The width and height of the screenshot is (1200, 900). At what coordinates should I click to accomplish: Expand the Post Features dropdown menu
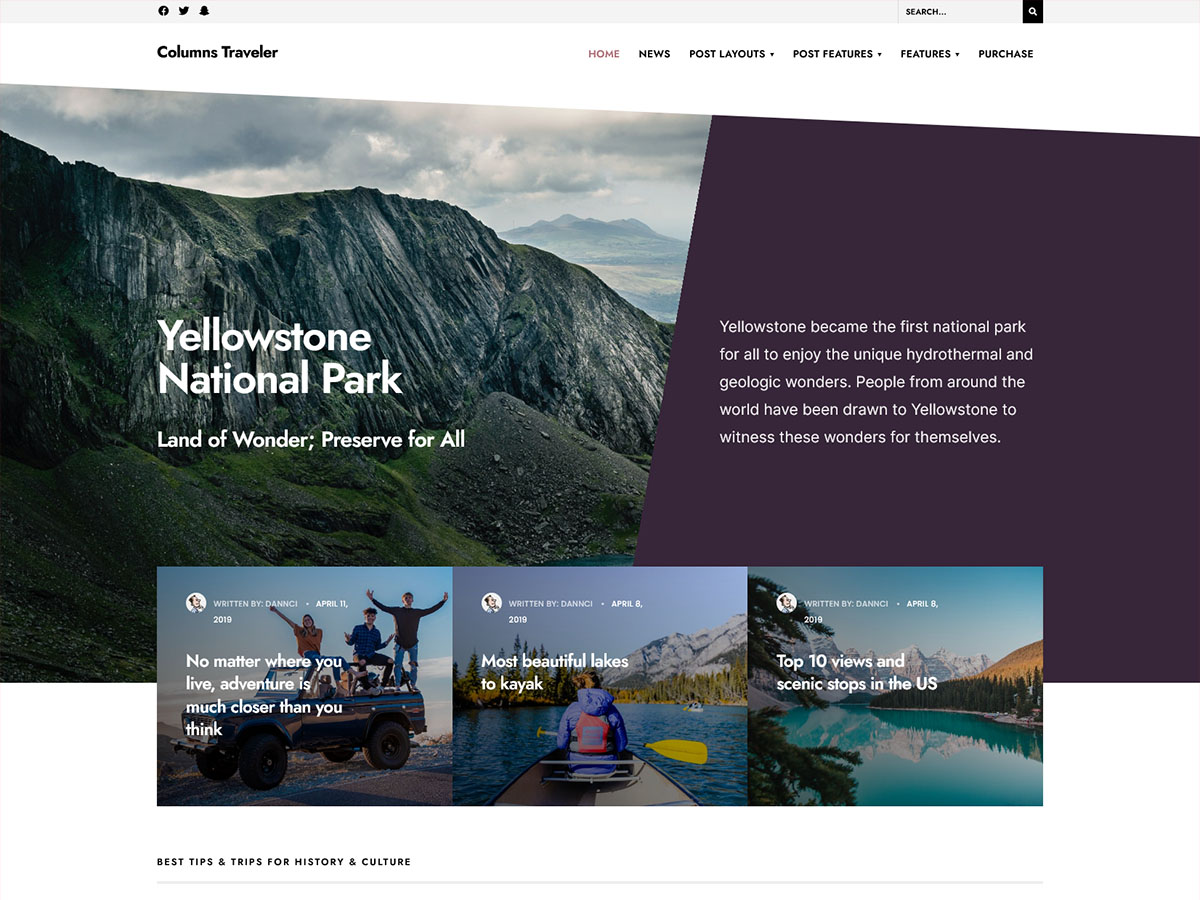coord(837,54)
